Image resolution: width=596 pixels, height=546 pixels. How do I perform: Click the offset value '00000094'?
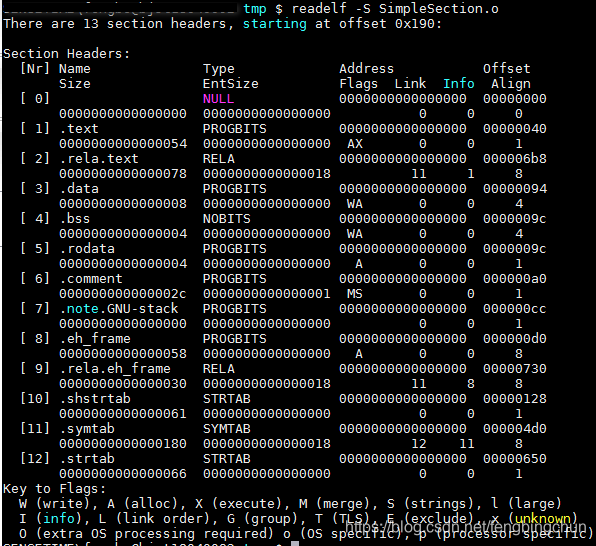515,189
